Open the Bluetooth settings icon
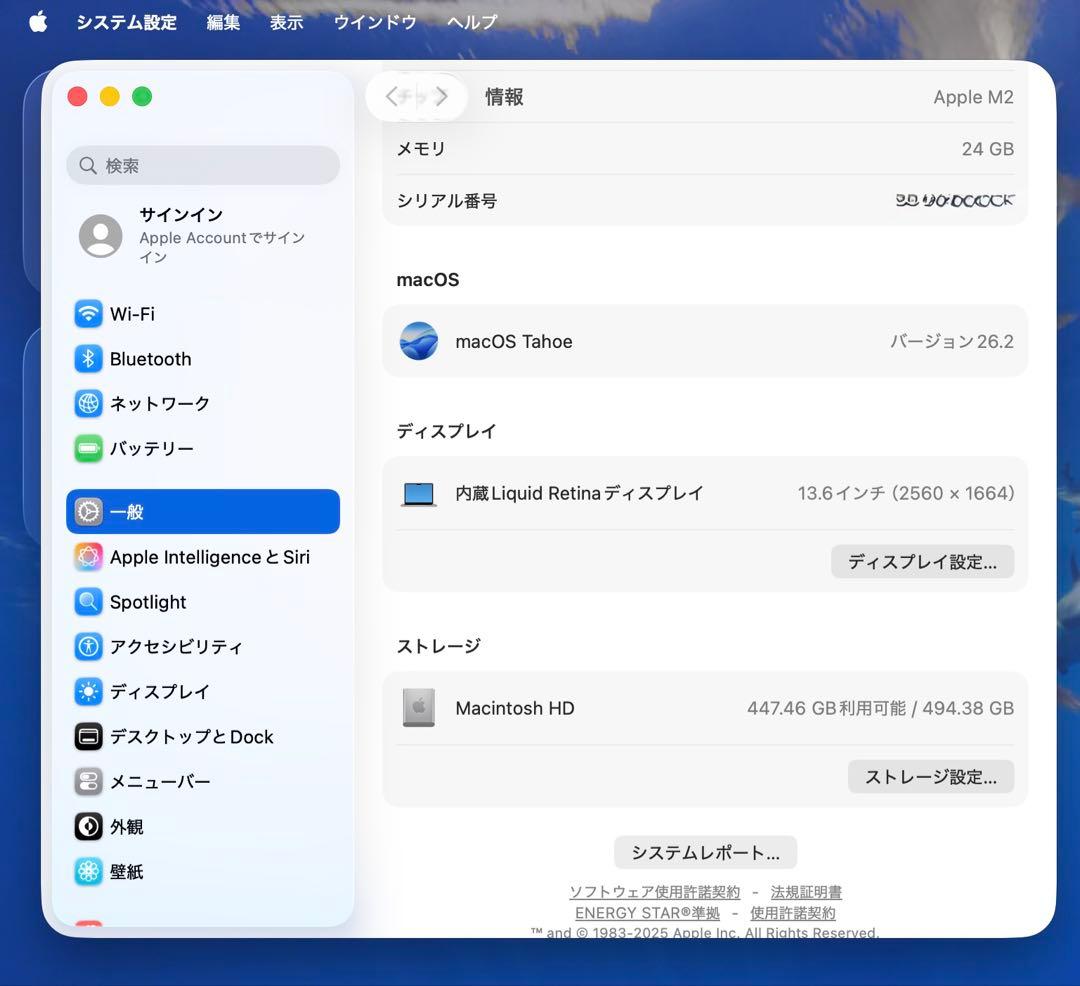 click(88, 359)
